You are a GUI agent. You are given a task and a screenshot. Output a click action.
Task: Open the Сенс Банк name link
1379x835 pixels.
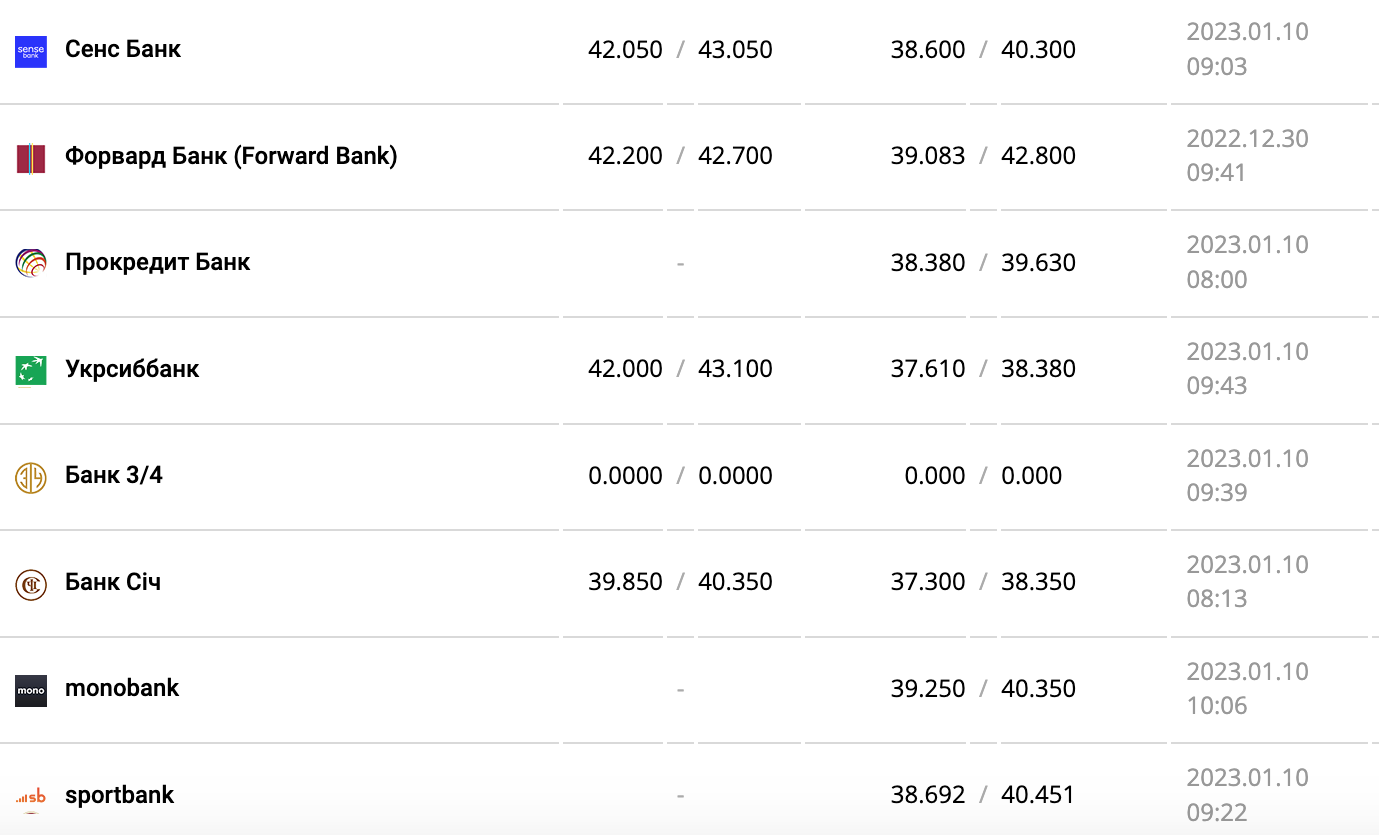pos(123,49)
